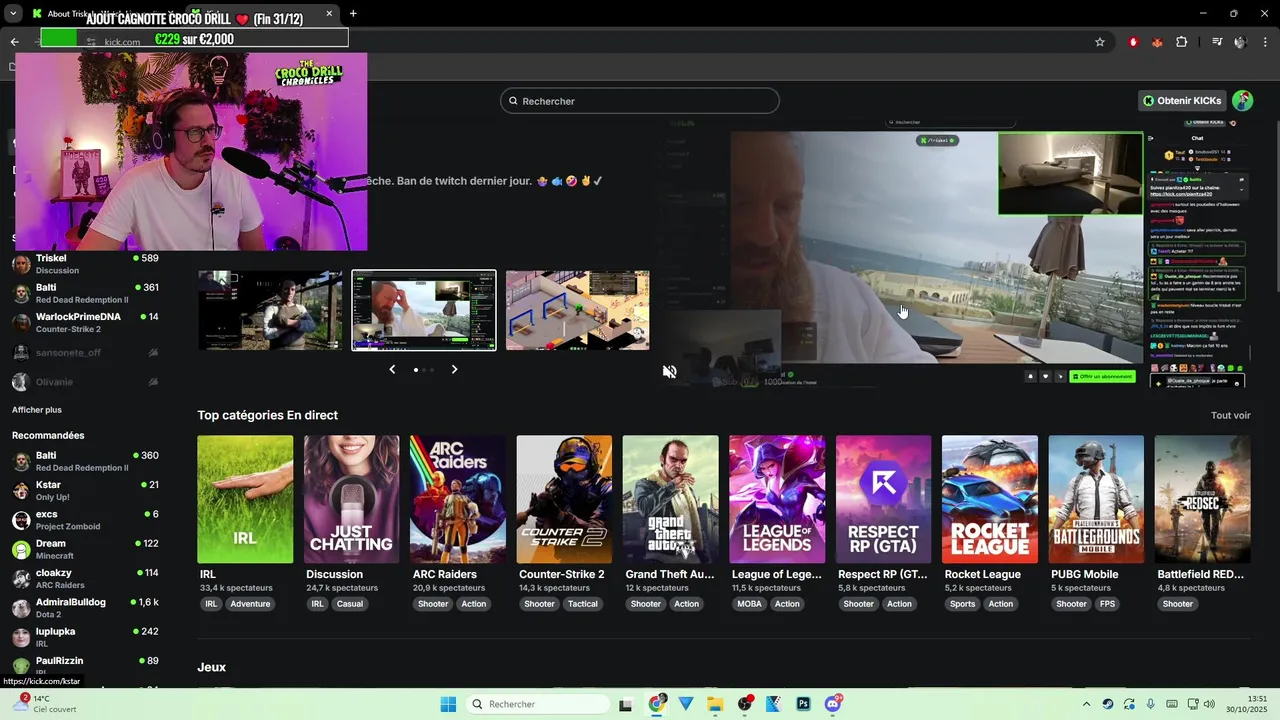This screenshot has height=720, width=1280.
Task: Click the Adventure tag under IRL
Action: (x=250, y=604)
